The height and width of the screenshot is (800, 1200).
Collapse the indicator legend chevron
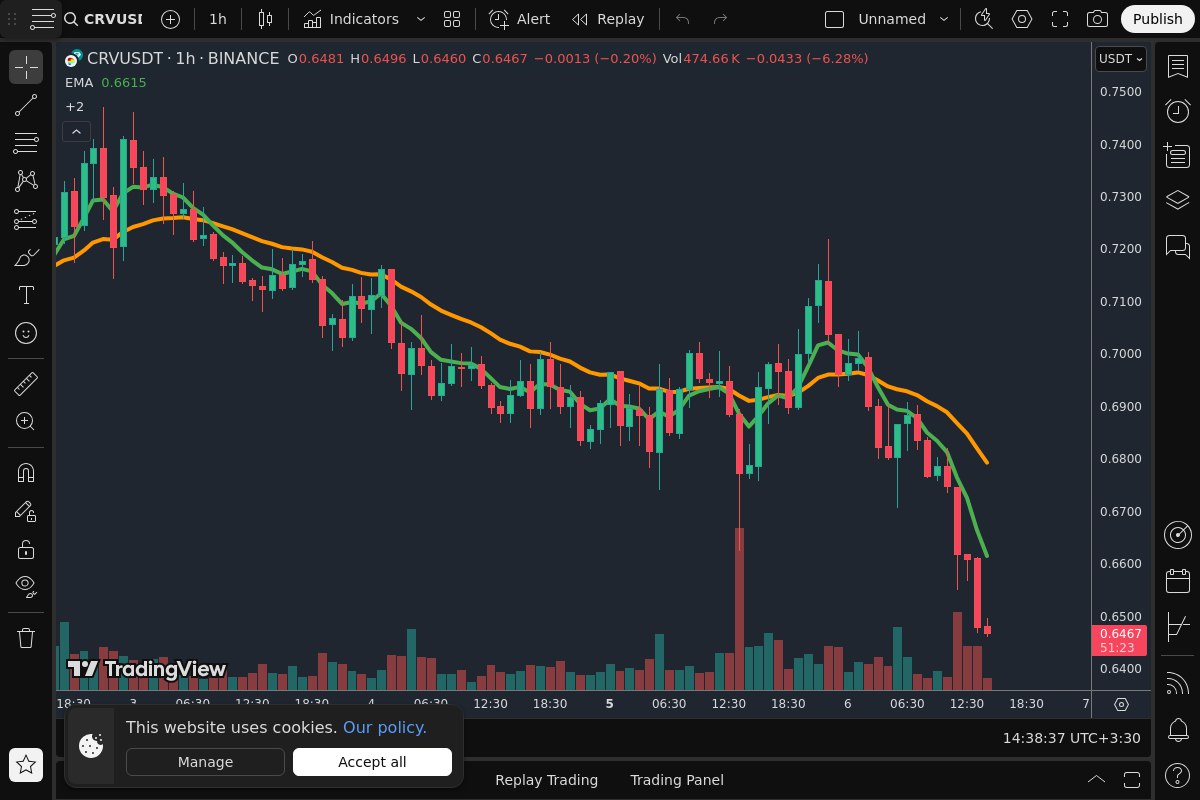(x=76, y=131)
